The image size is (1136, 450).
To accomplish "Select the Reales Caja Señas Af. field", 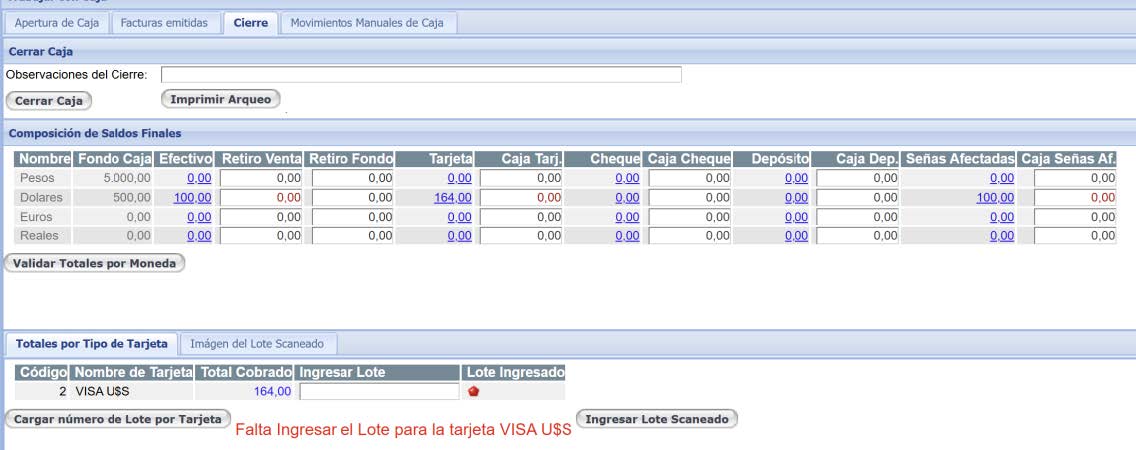I will pos(1075,236).
